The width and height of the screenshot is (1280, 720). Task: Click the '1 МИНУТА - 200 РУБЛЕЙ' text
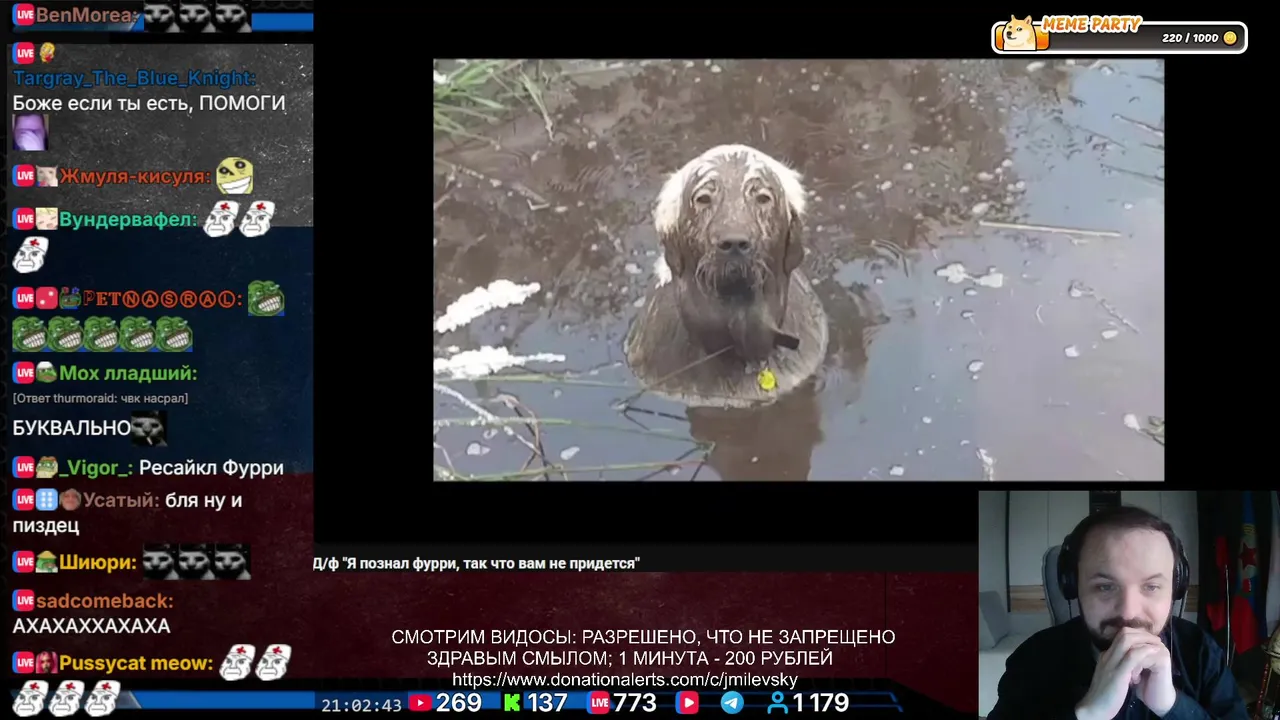[x=725, y=659]
